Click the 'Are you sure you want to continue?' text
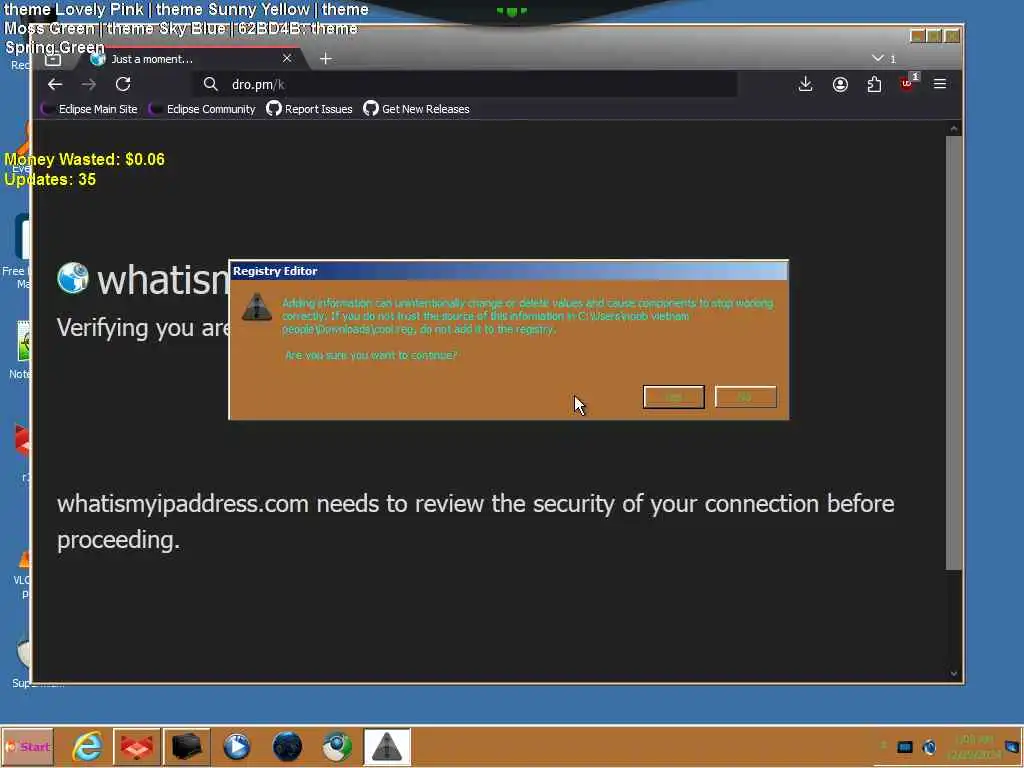The image size is (1024, 768). 371,355
